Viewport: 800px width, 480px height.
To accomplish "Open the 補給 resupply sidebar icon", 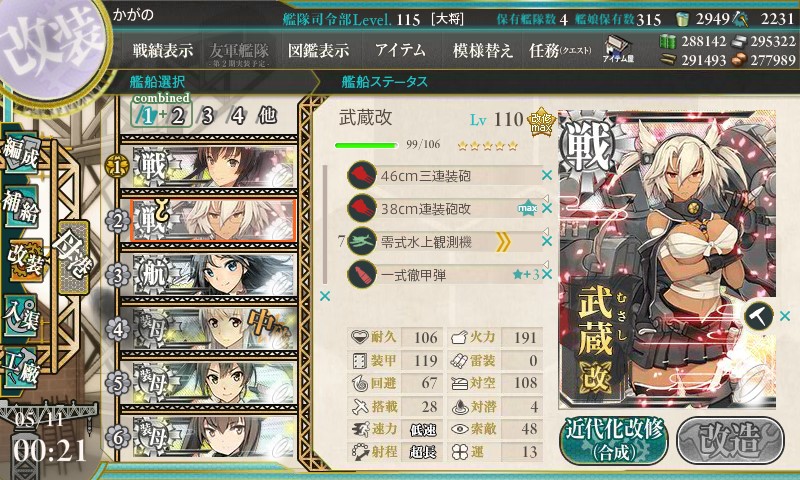I will pos(21,207).
